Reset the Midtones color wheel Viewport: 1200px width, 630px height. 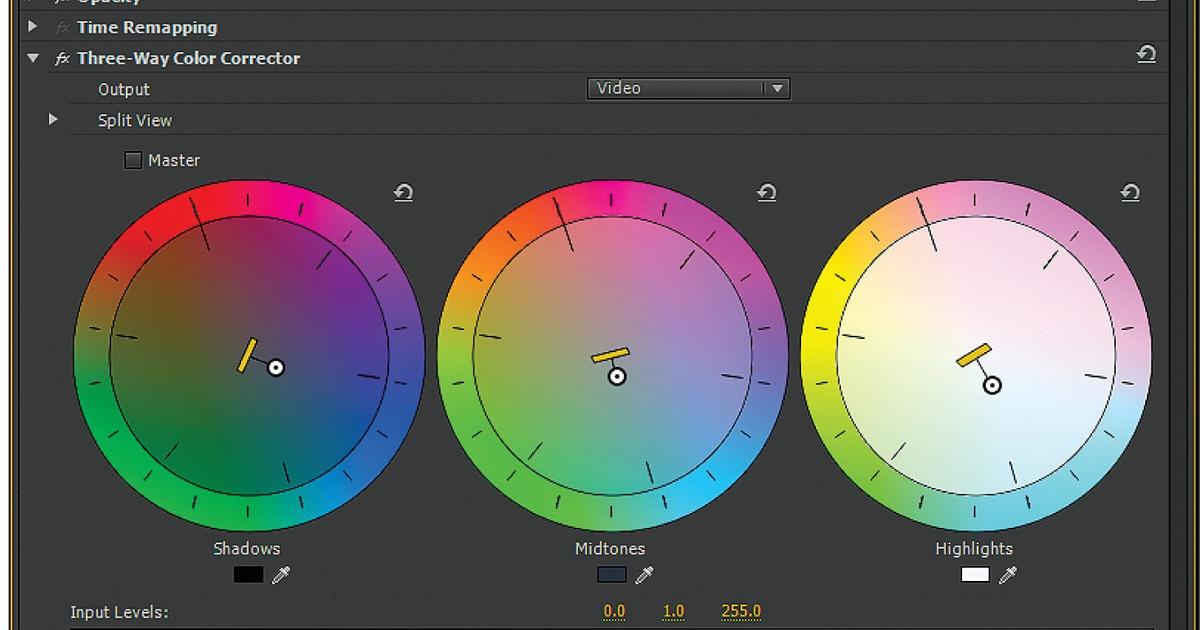(x=766, y=192)
